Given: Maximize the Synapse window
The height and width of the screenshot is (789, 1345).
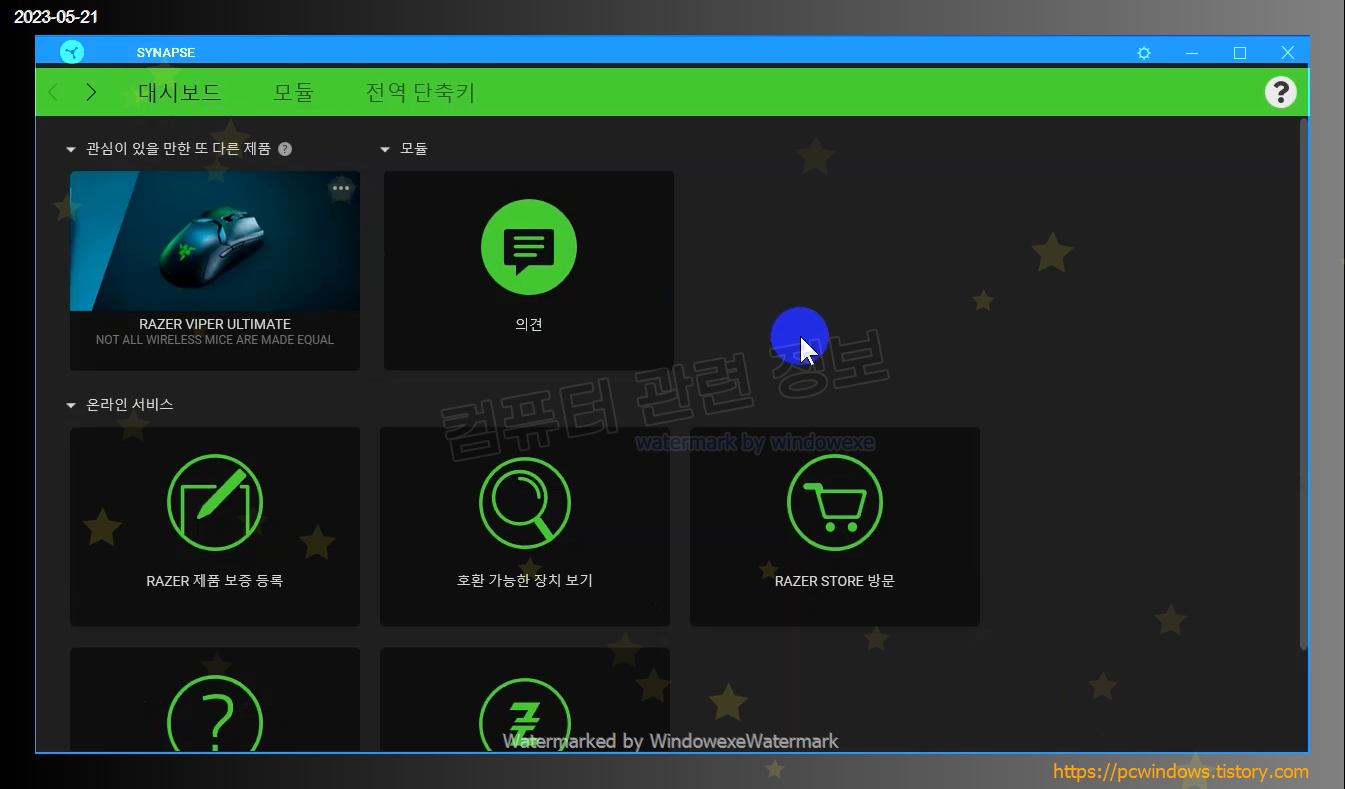Looking at the screenshot, I should tap(1240, 53).
